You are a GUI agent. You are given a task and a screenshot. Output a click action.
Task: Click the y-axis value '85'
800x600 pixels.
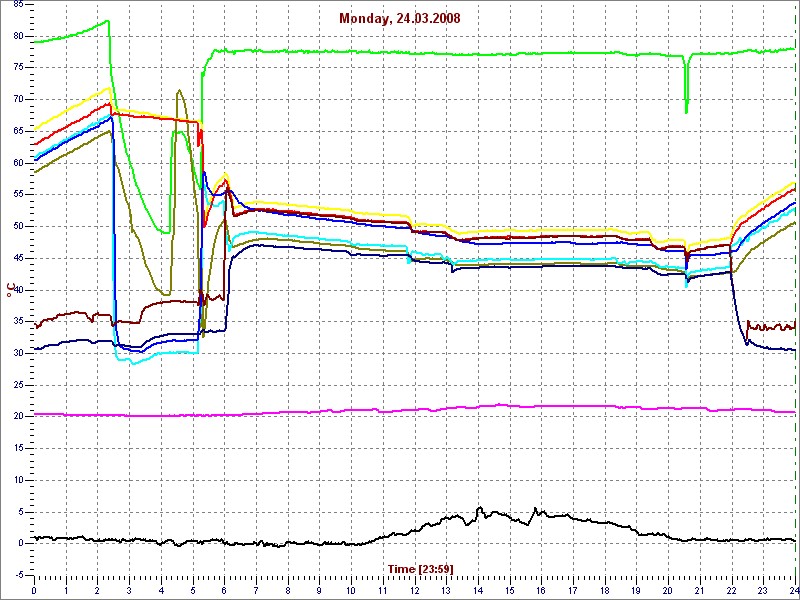(18, 5)
